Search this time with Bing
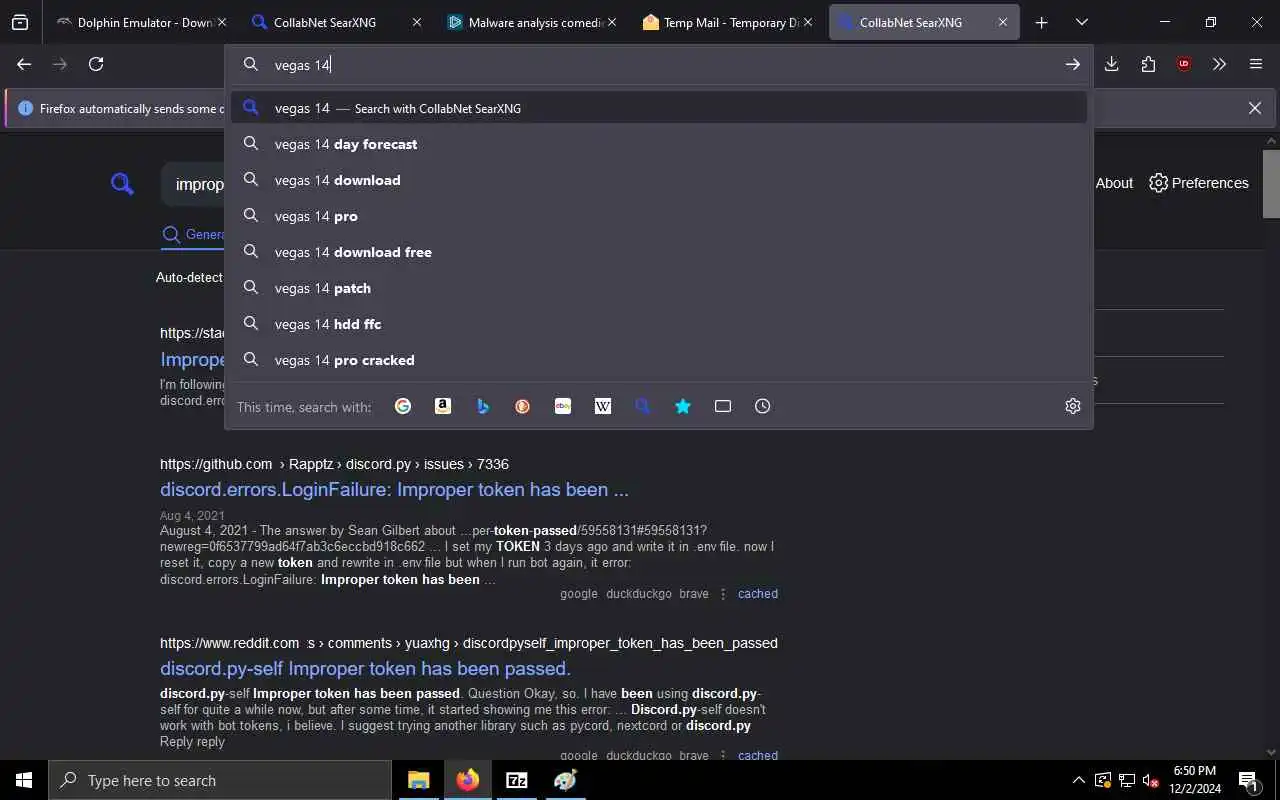This screenshot has height=800, width=1280. (x=483, y=406)
